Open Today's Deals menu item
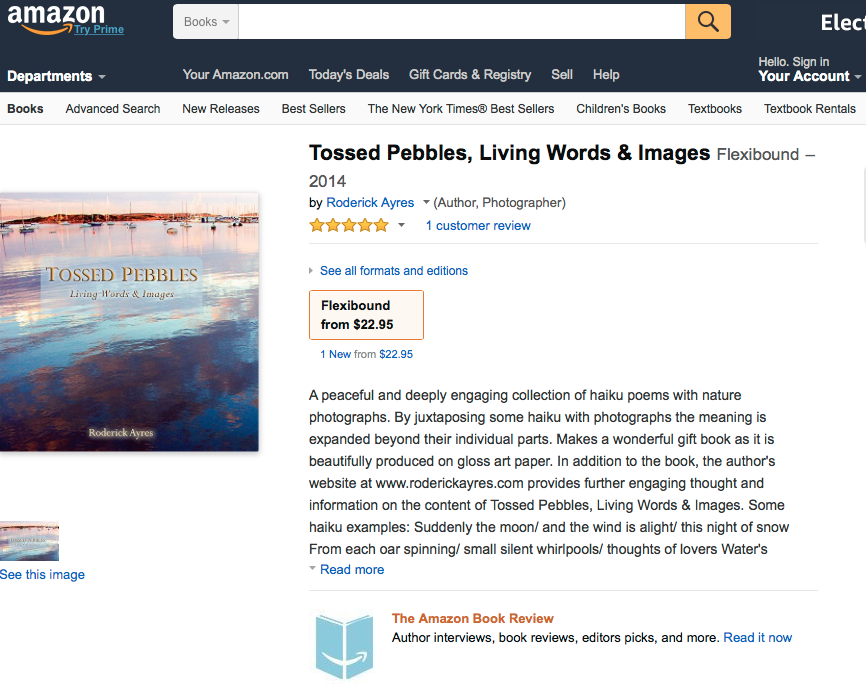The width and height of the screenshot is (866, 684). [x=349, y=75]
